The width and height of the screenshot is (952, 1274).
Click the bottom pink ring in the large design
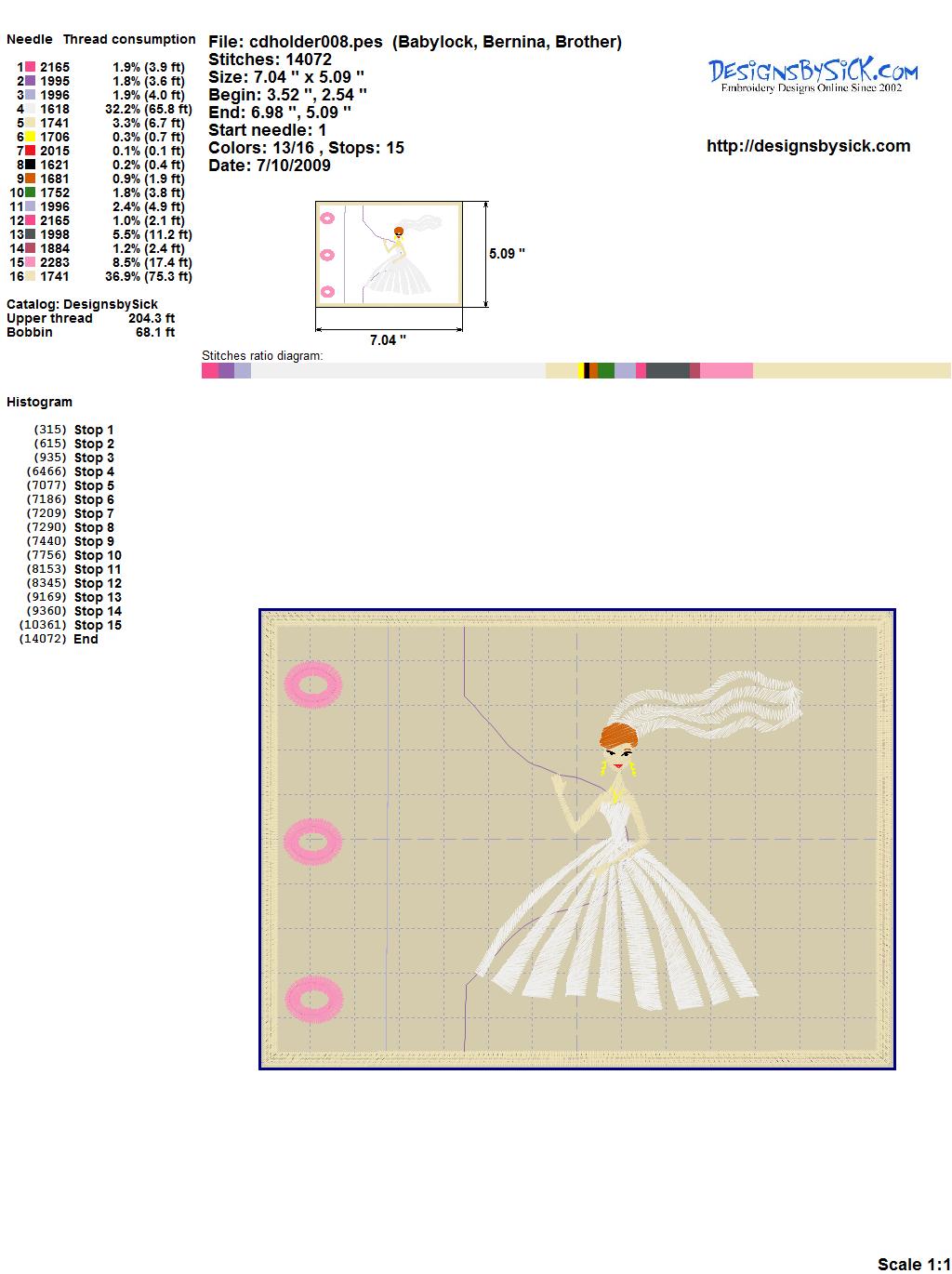pyautogui.click(x=314, y=1000)
